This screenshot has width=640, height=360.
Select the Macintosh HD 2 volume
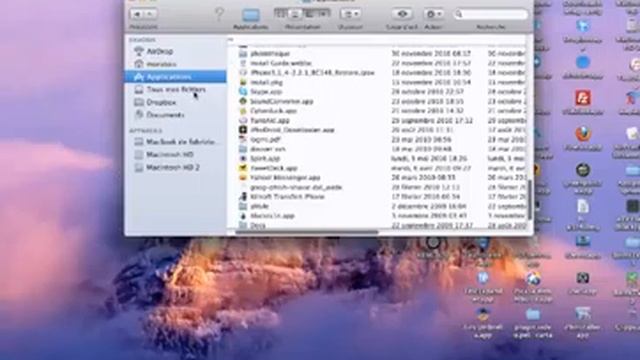172,167
